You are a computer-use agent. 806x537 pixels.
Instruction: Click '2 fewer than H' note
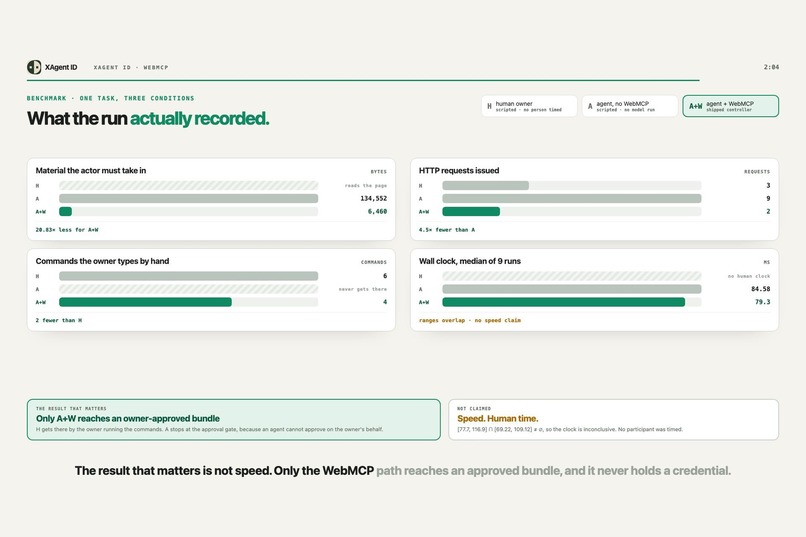coord(59,320)
